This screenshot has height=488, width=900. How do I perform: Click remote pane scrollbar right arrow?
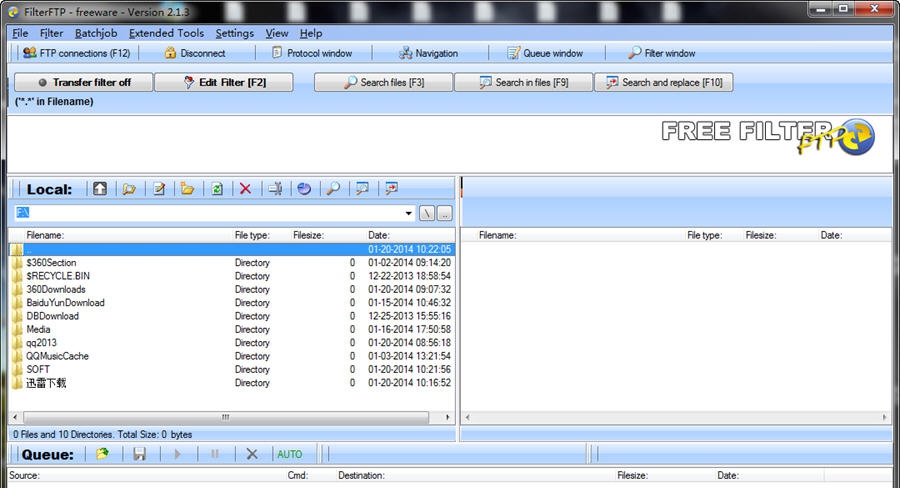point(885,417)
